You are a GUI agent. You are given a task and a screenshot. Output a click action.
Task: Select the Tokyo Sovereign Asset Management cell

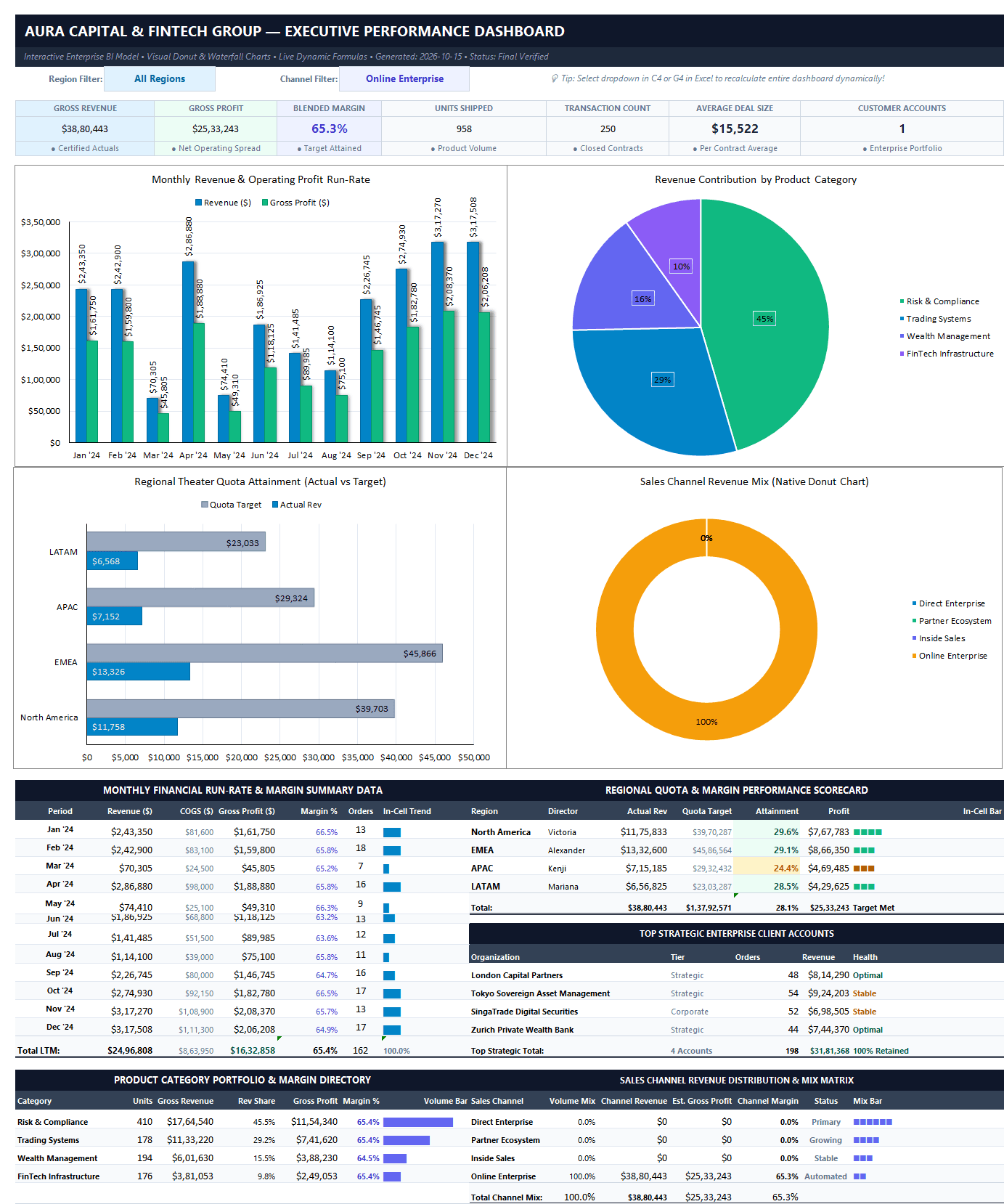(x=540, y=993)
